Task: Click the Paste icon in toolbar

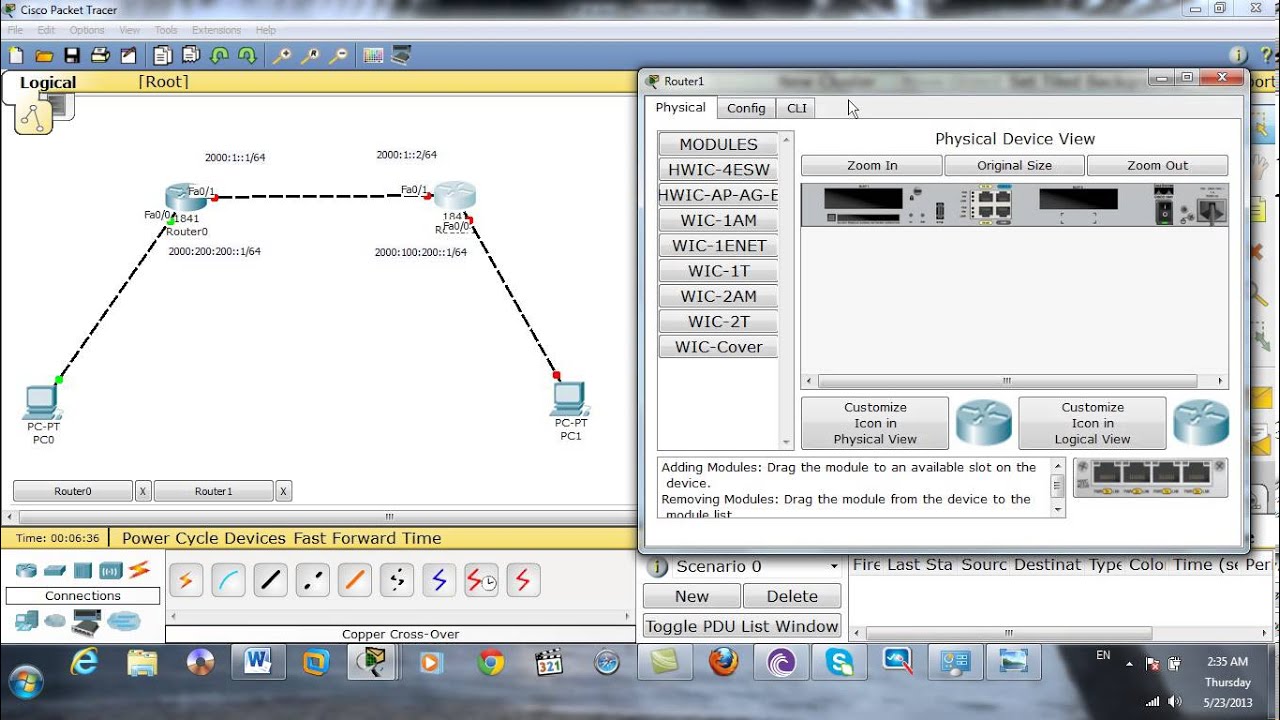Action: pos(190,56)
